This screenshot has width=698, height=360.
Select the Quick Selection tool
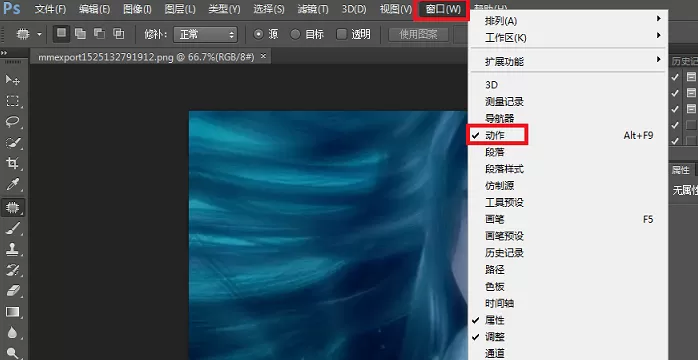12,143
